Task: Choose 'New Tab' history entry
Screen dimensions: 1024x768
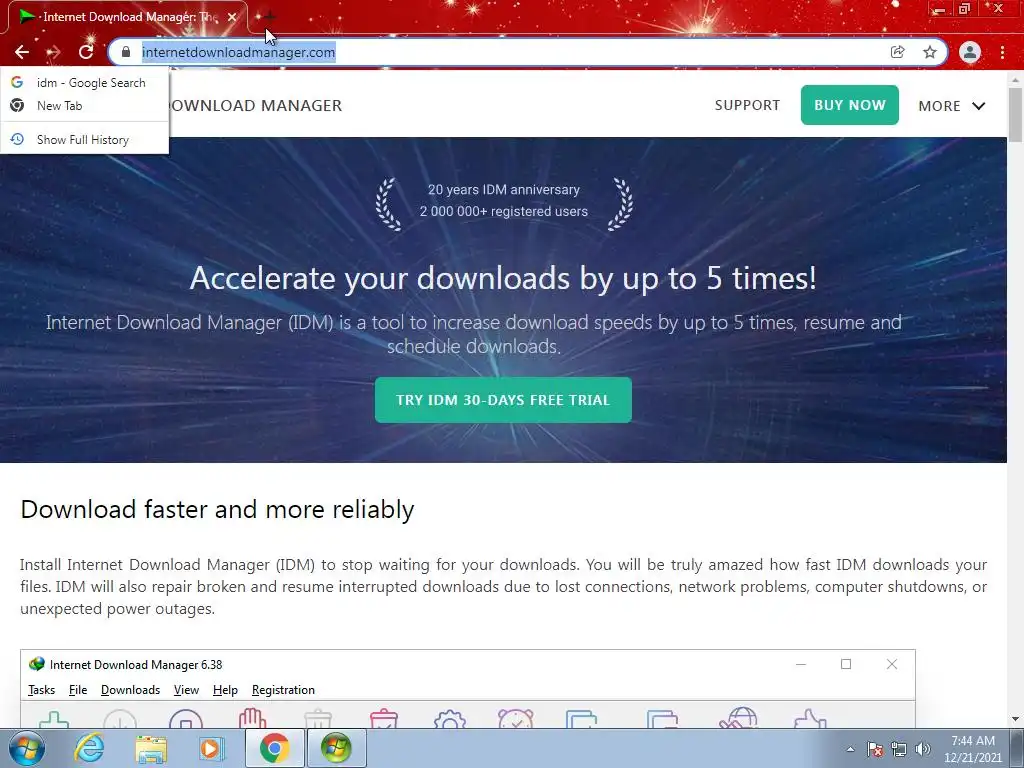Action: click(84, 106)
